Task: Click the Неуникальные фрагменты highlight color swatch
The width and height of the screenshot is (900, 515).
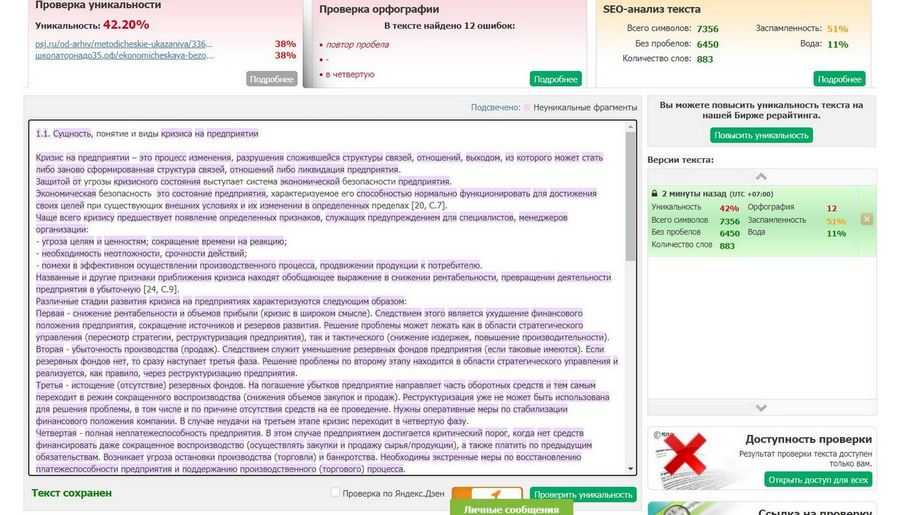Action: 526,107
